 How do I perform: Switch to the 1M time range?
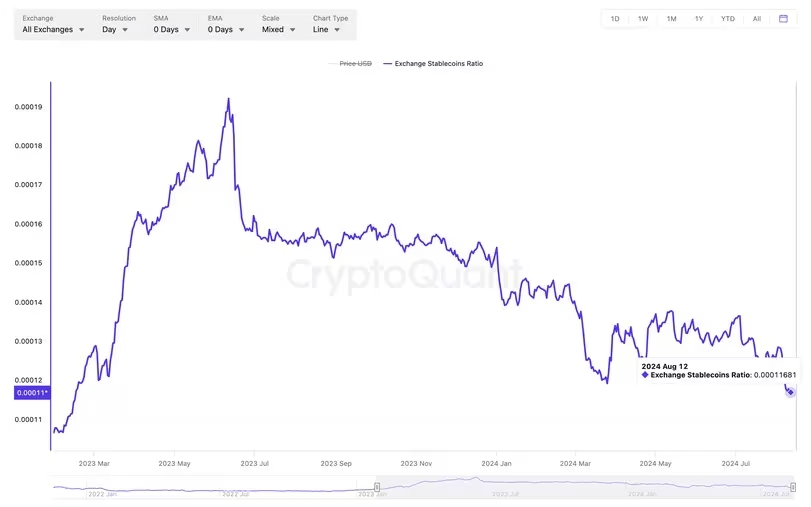(x=671, y=19)
